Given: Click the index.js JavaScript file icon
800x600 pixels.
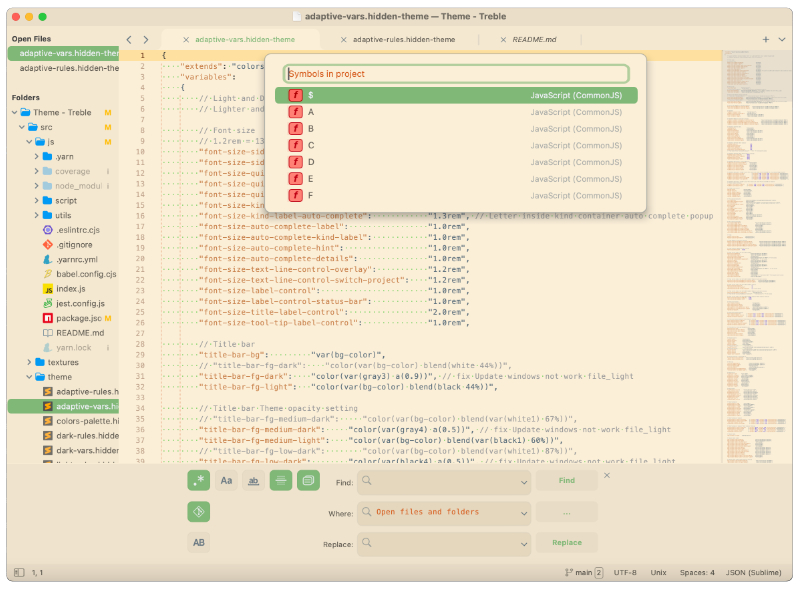Looking at the screenshot, I should pyautogui.click(x=48, y=288).
